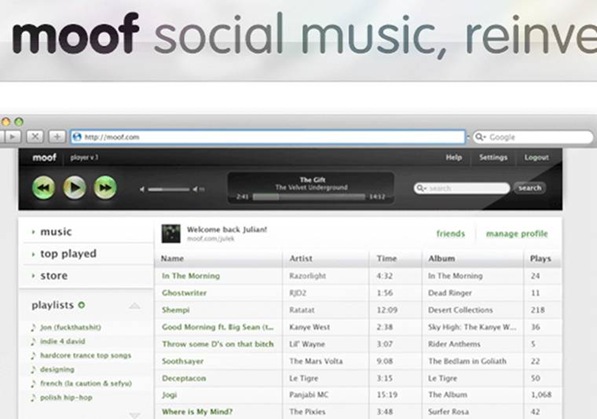Viewport: 597px width, 419px height.
Task: Click Julian's profile avatar thumbnail
Action: pyautogui.click(x=171, y=233)
